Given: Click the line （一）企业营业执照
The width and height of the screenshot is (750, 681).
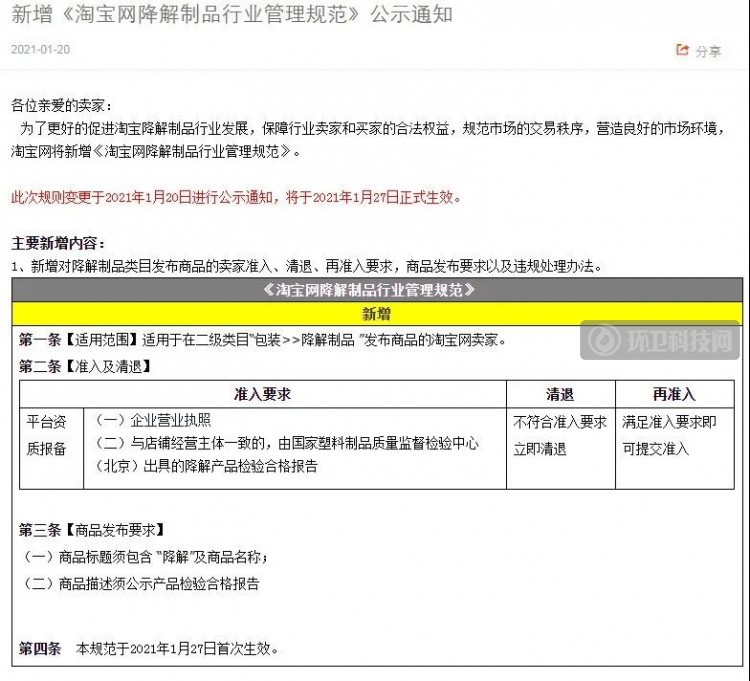Looking at the screenshot, I should [x=152, y=420].
